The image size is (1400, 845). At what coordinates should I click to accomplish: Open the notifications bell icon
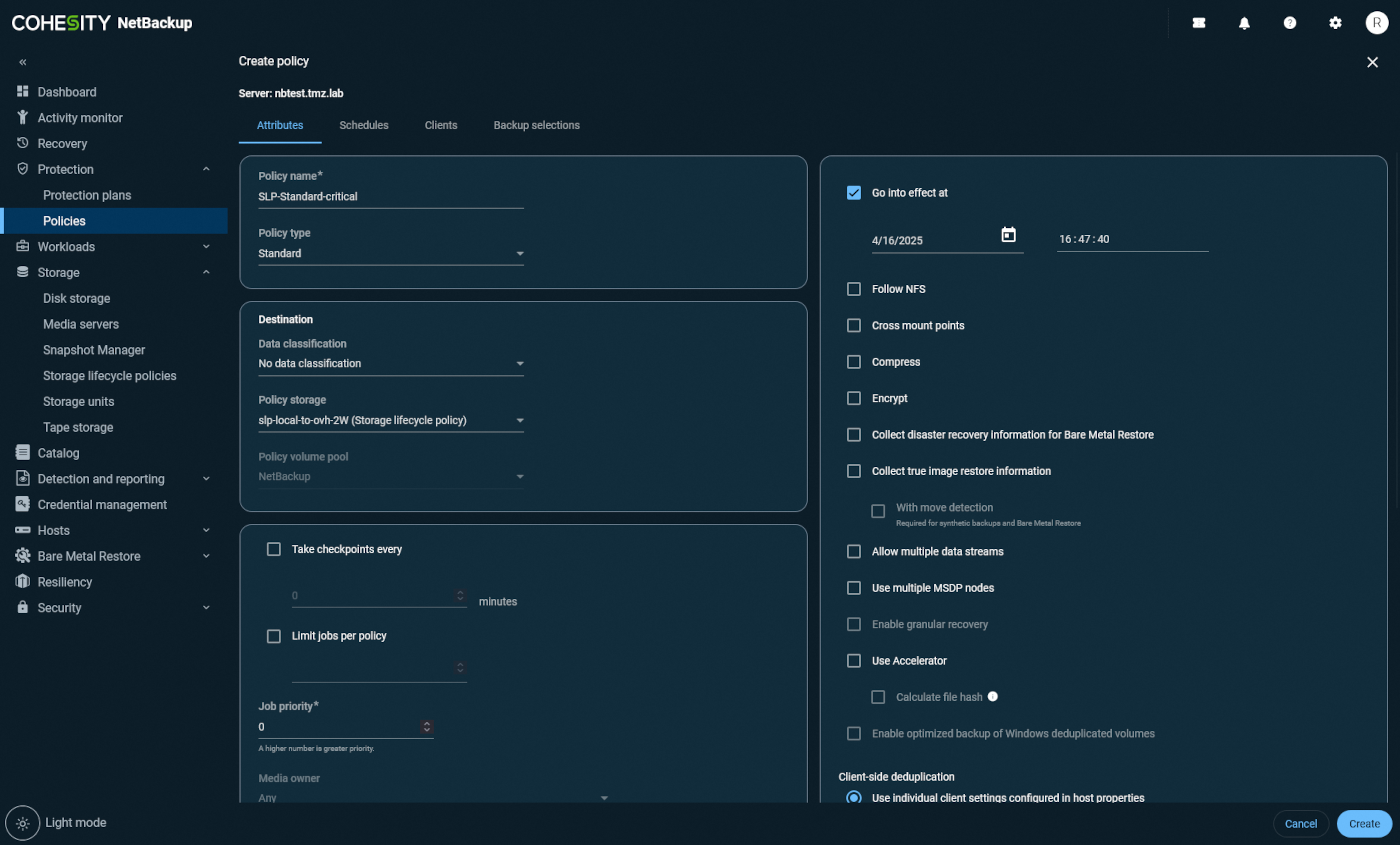point(1244,23)
